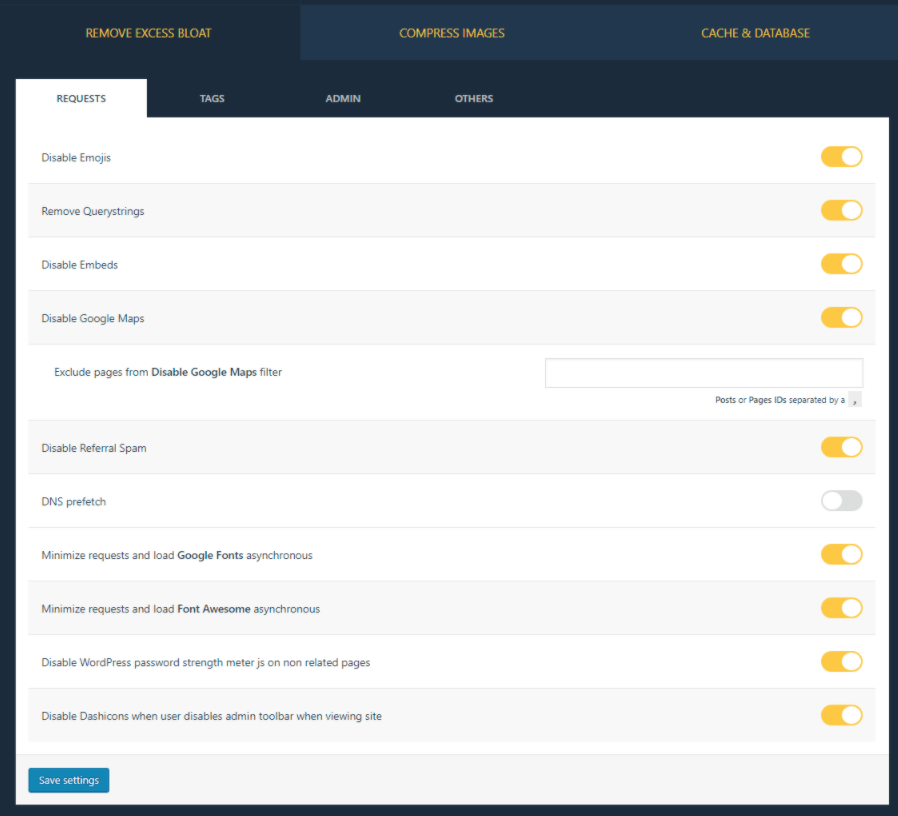898x816 pixels.
Task: Turn off Remove Querystrings toggle
Action: [x=841, y=211]
